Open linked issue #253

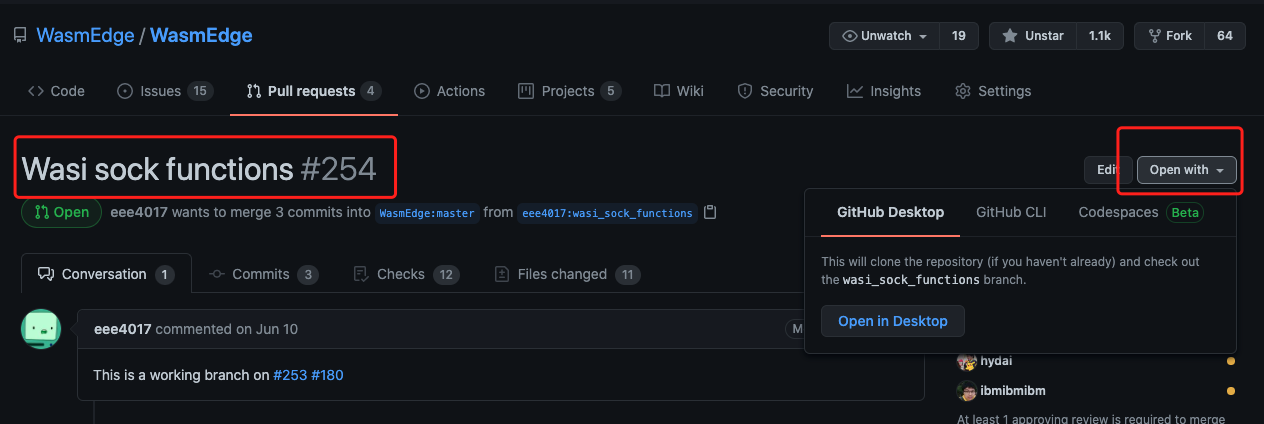[290, 375]
